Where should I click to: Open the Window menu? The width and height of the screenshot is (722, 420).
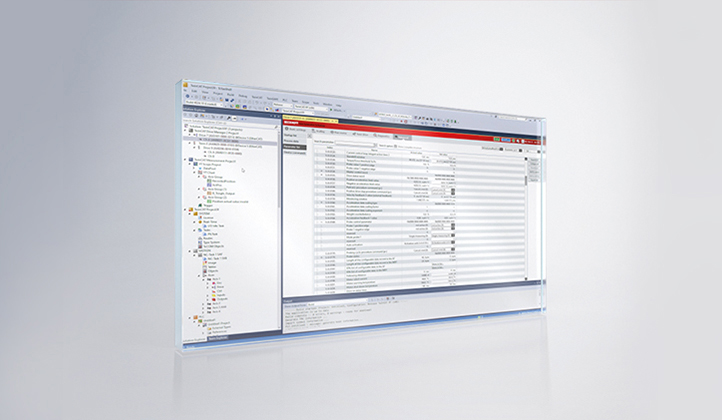pos(327,104)
